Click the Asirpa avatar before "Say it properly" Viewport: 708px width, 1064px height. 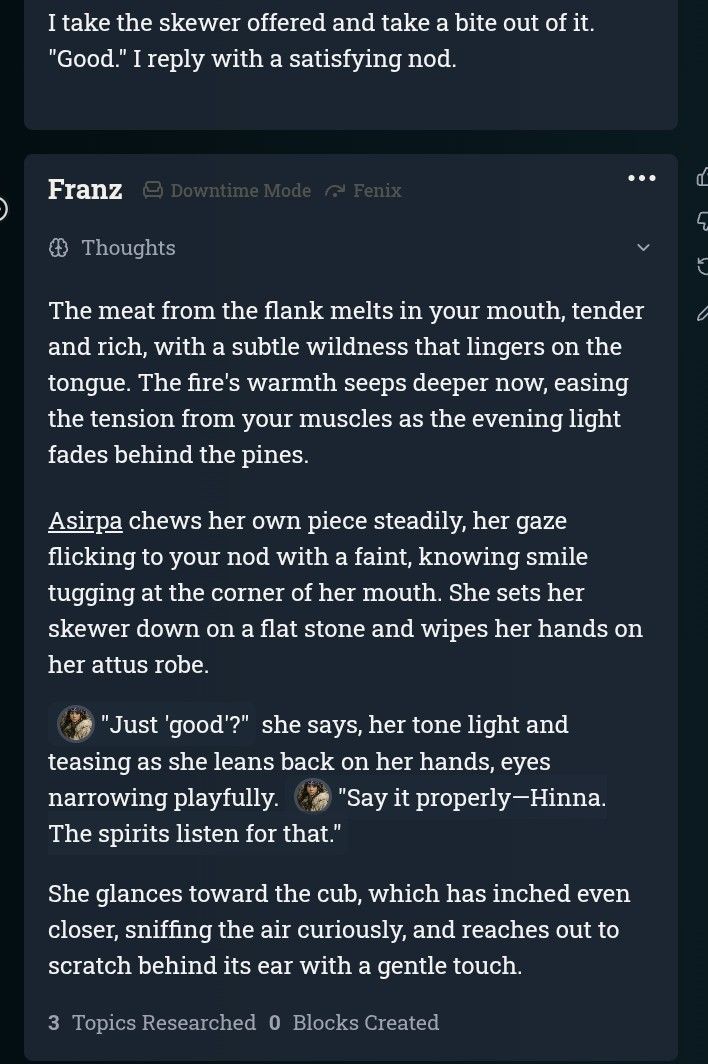(312, 796)
